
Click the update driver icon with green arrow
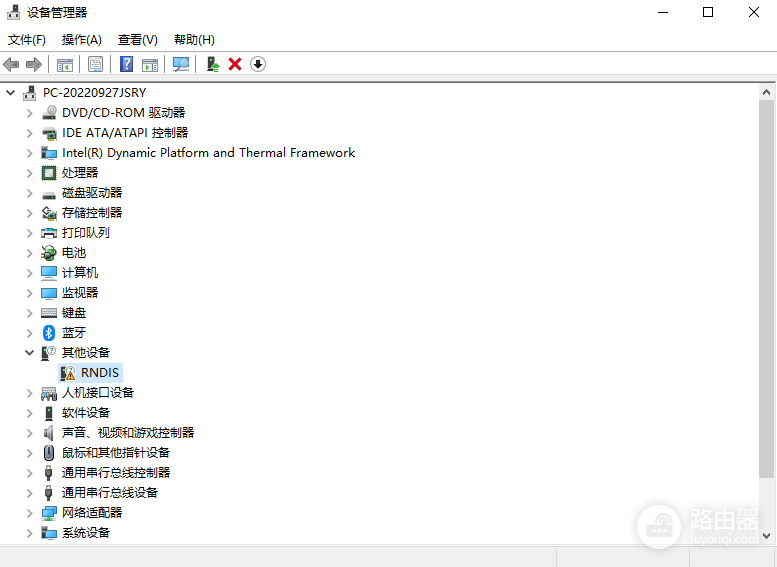[213, 64]
